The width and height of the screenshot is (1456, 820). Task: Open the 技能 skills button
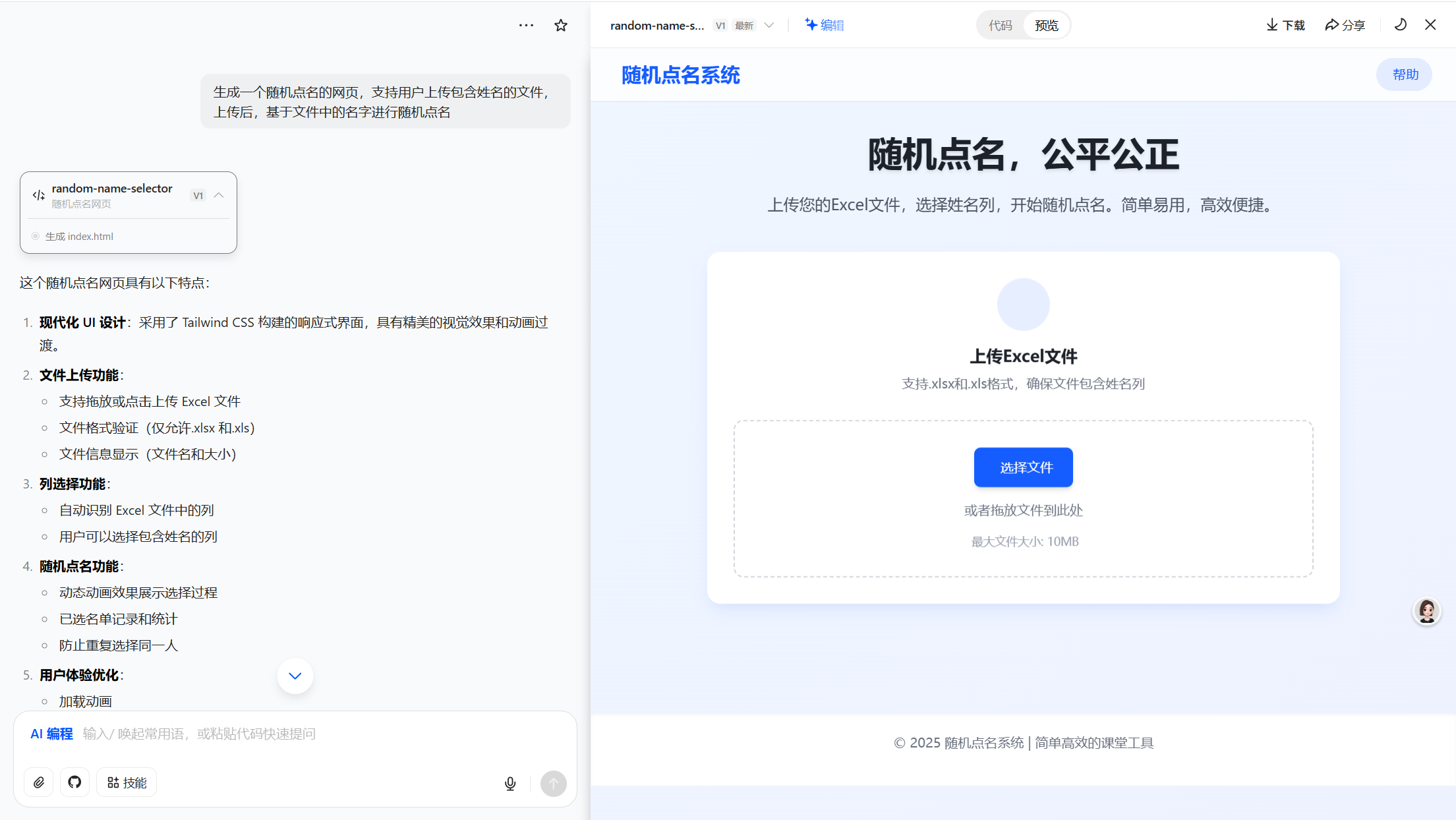pyautogui.click(x=127, y=782)
